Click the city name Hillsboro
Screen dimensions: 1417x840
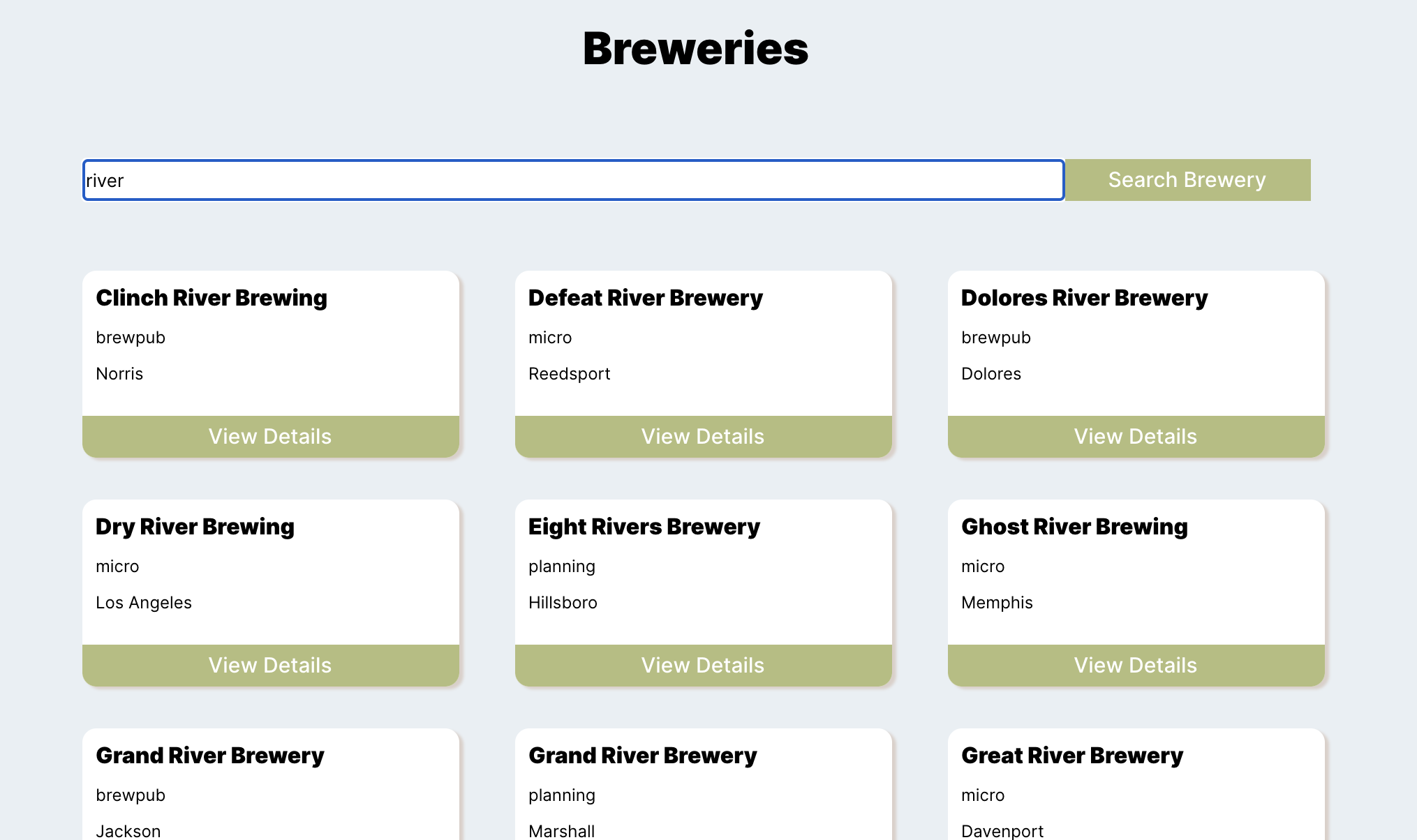tap(563, 603)
